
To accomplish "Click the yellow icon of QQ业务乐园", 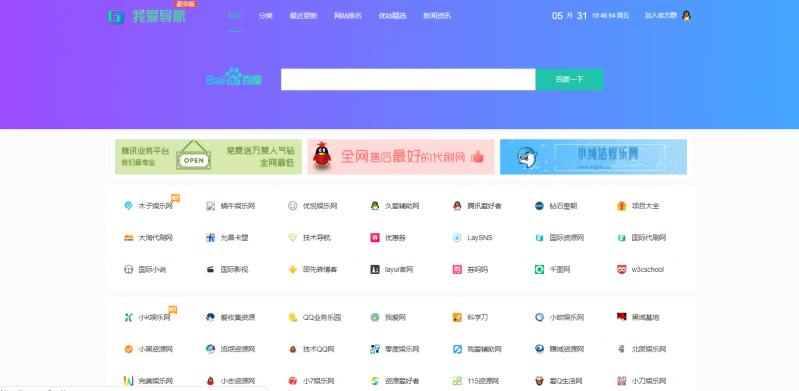I will [292, 318].
